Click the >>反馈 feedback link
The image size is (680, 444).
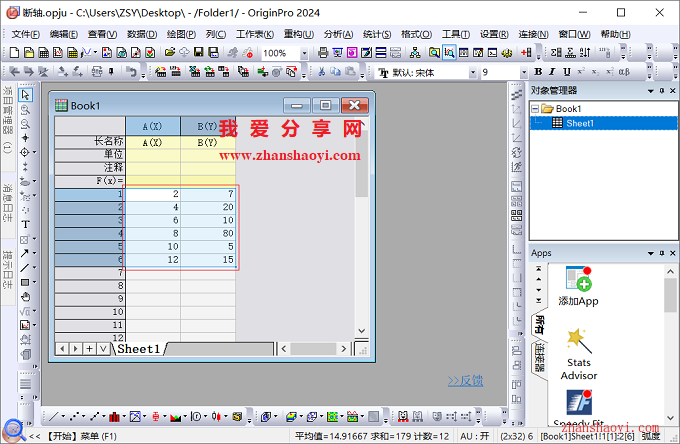[x=465, y=381]
